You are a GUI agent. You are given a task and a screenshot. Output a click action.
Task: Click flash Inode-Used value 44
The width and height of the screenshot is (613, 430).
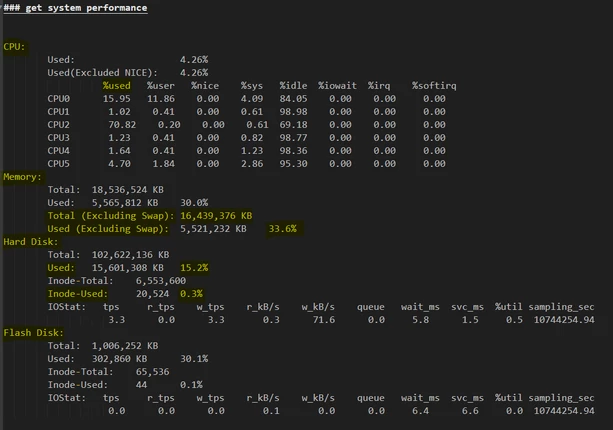[x=142, y=385]
